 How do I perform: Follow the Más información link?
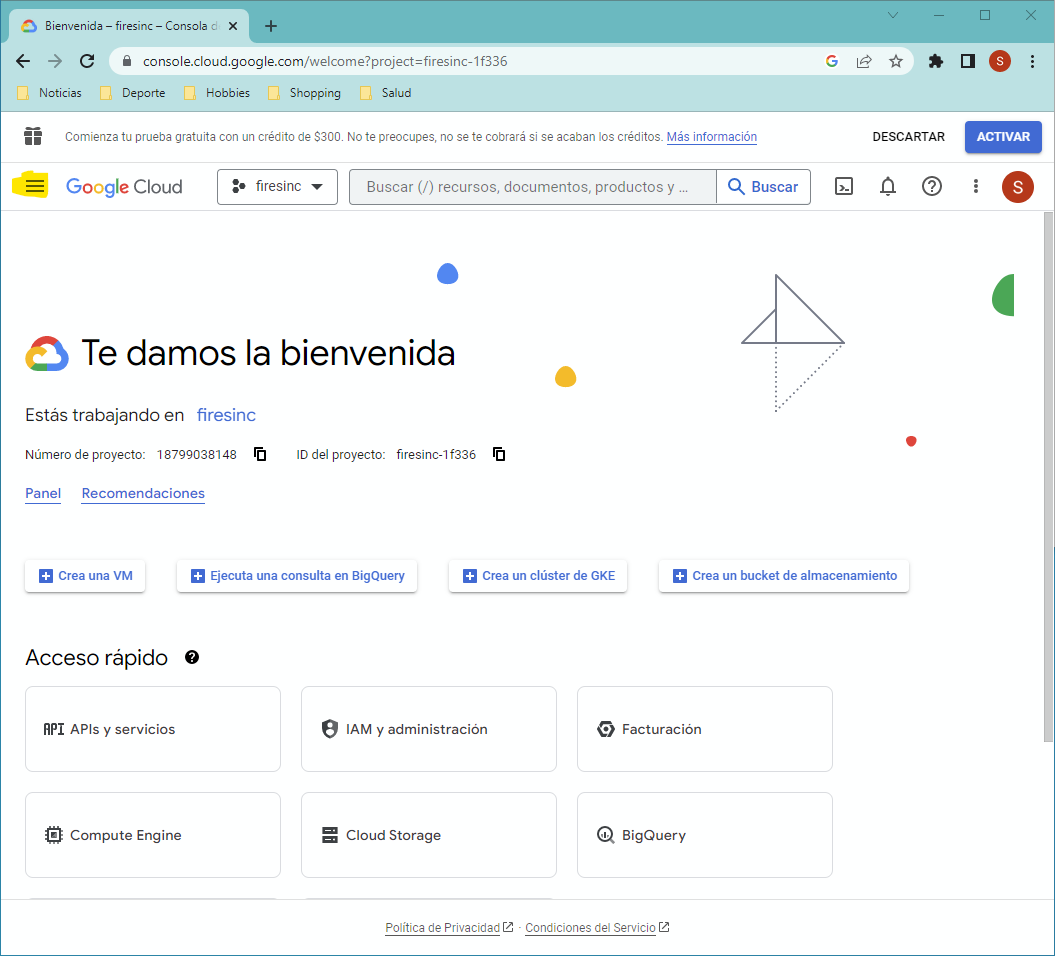[x=711, y=137]
